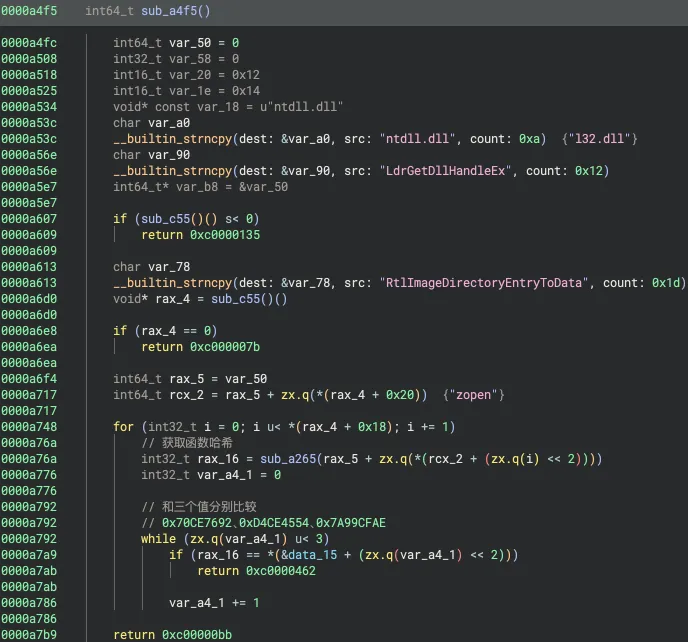Select the comment '// 和三个值分别比较'
The height and width of the screenshot is (642, 688).
pyautogui.click(x=199, y=507)
